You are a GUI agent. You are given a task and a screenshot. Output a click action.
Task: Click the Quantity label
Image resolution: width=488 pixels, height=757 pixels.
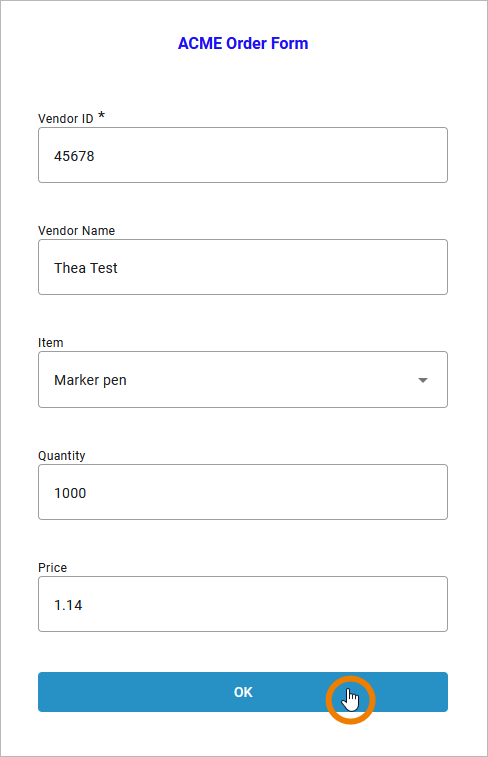pyautogui.click(x=62, y=456)
